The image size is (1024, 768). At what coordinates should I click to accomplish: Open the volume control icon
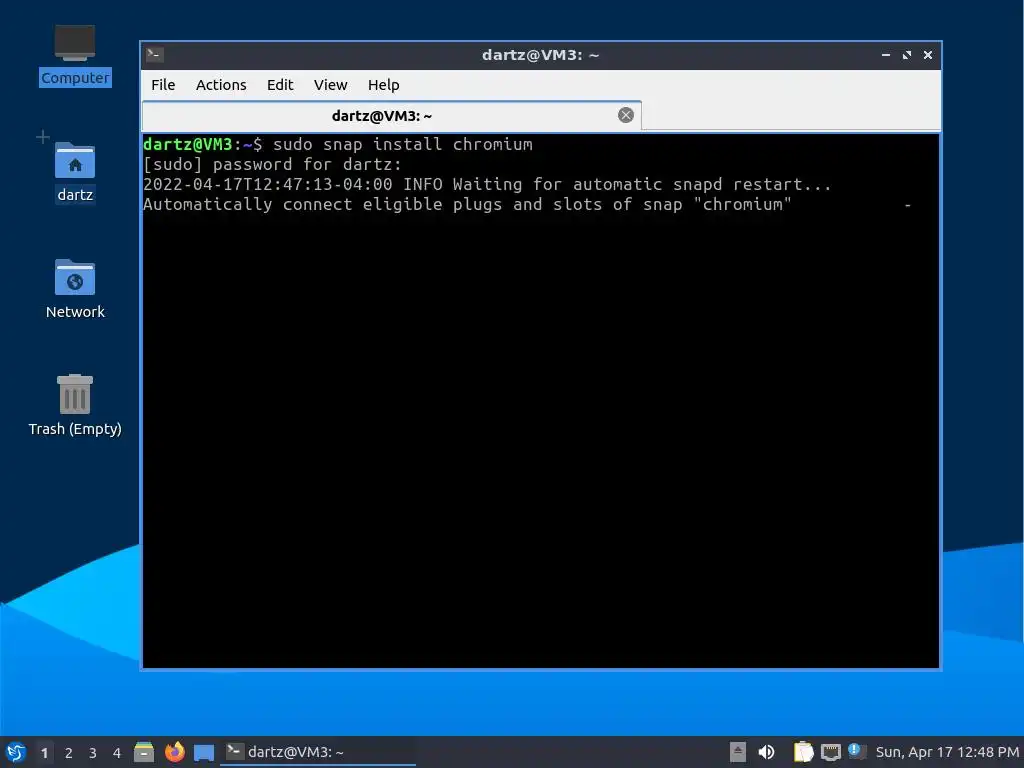click(x=766, y=752)
